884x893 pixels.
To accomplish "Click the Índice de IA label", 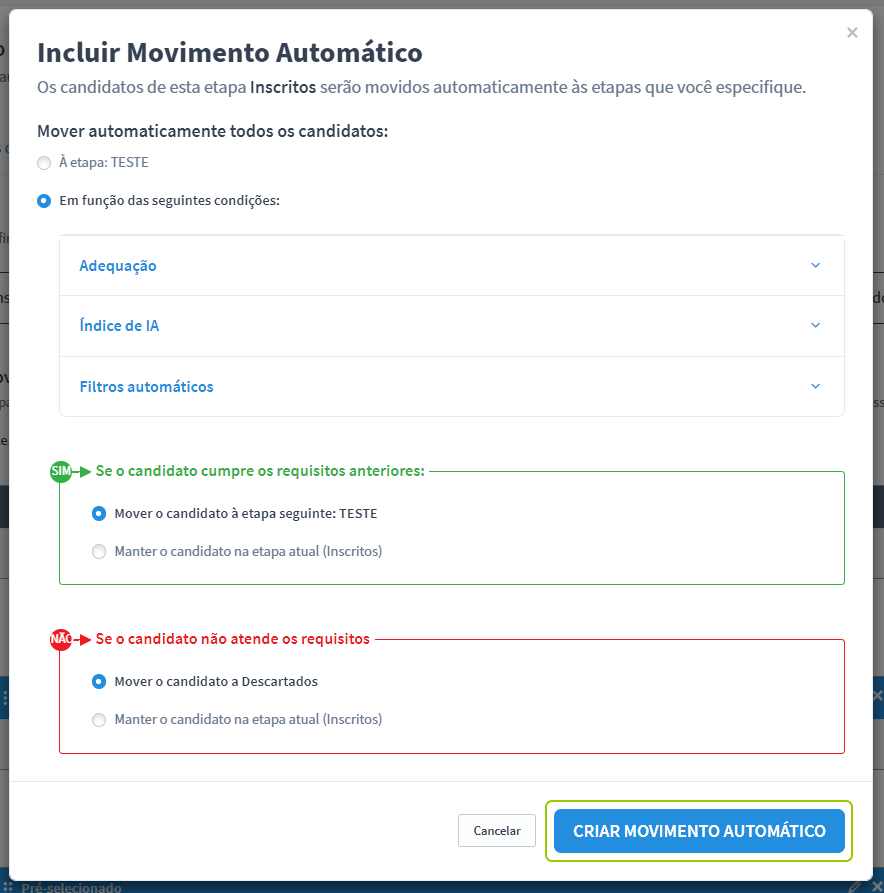I will click(119, 325).
